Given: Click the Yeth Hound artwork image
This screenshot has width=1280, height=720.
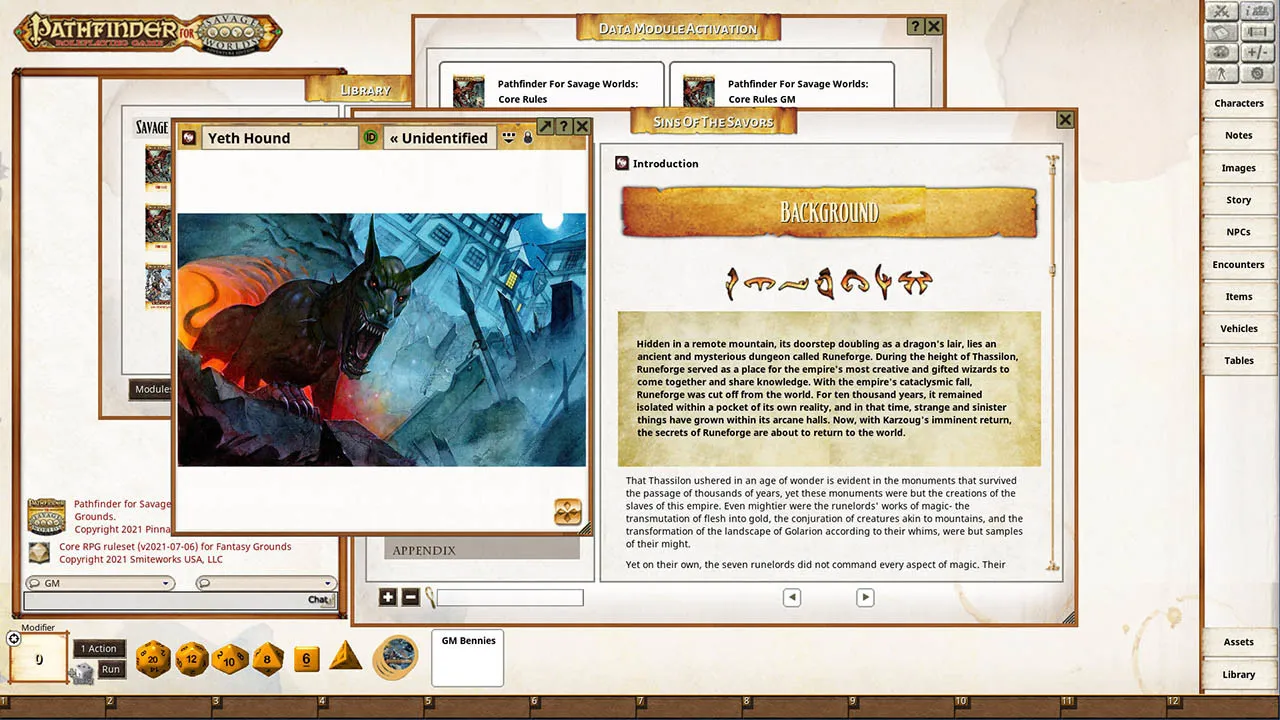Looking at the screenshot, I should pyautogui.click(x=382, y=339).
